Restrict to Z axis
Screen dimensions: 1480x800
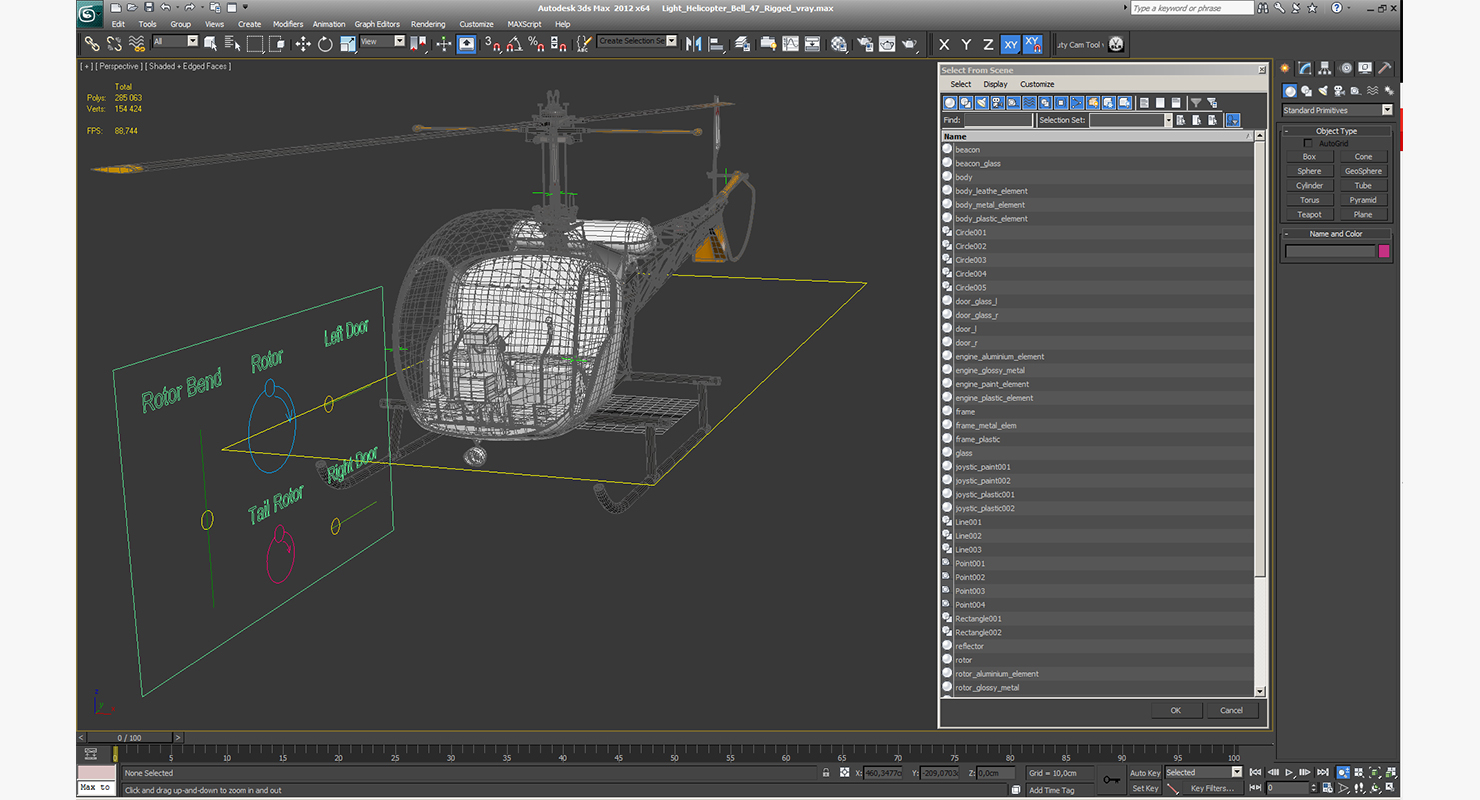tap(988, 44)
